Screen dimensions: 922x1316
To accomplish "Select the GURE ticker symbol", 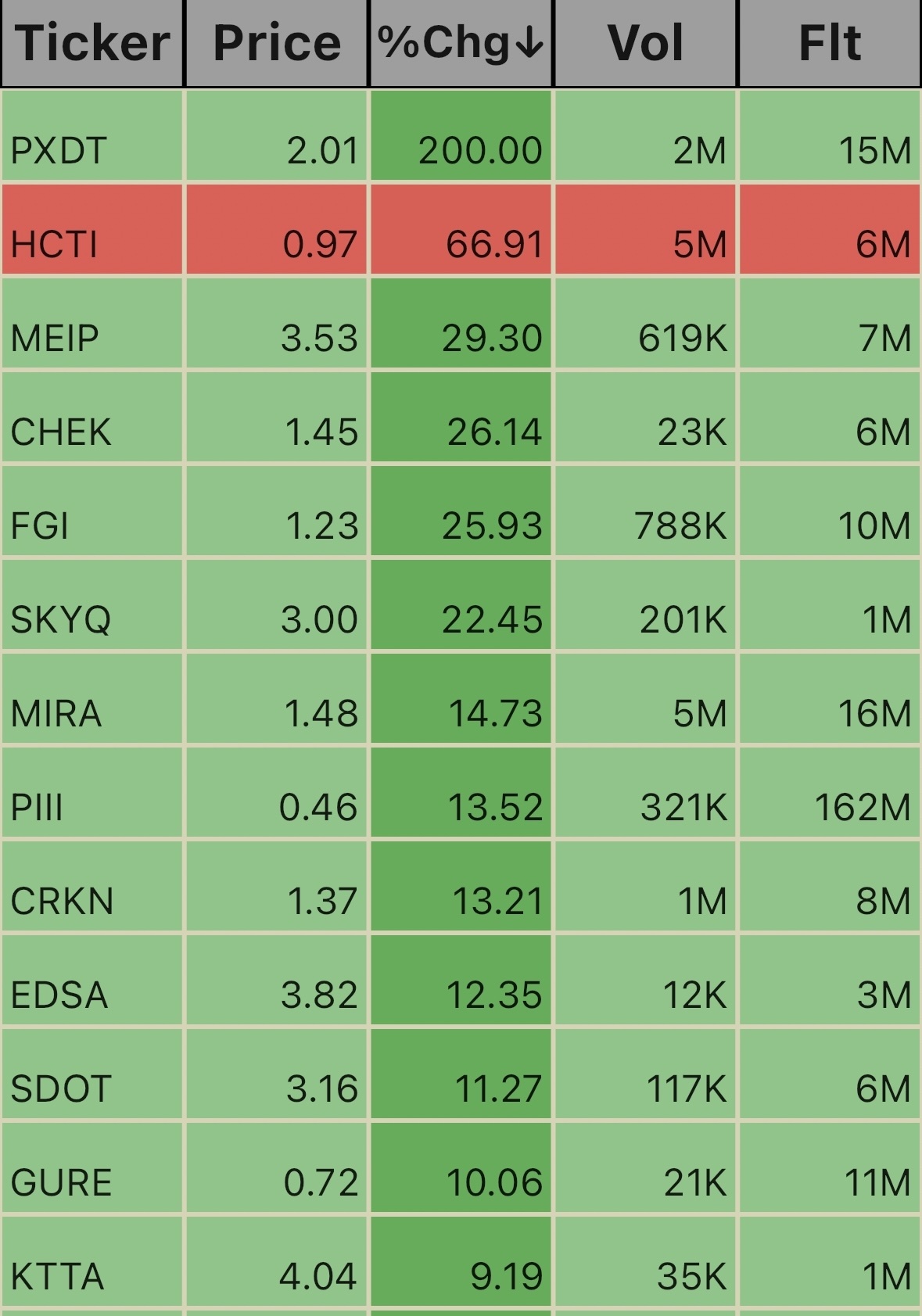I will pos(62,1183).
